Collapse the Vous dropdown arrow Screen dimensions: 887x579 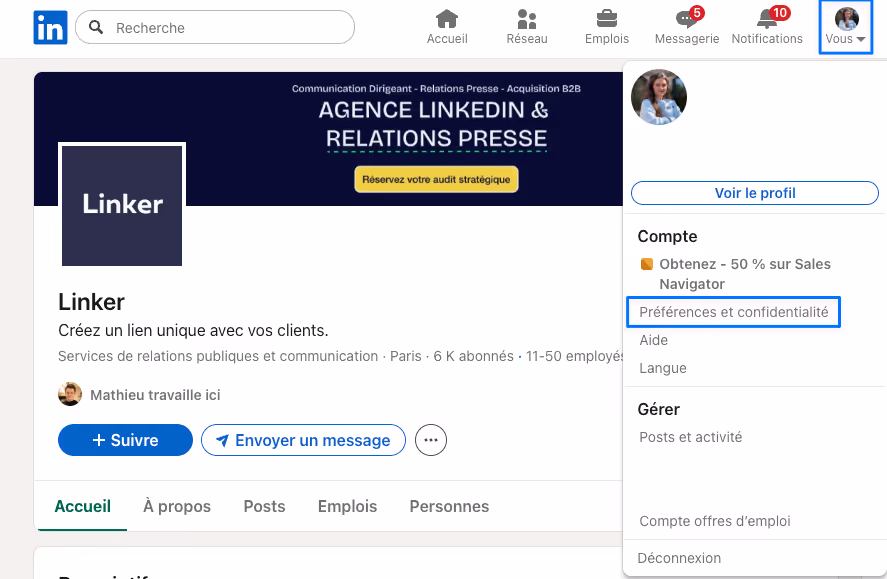(x=861, y=39)
